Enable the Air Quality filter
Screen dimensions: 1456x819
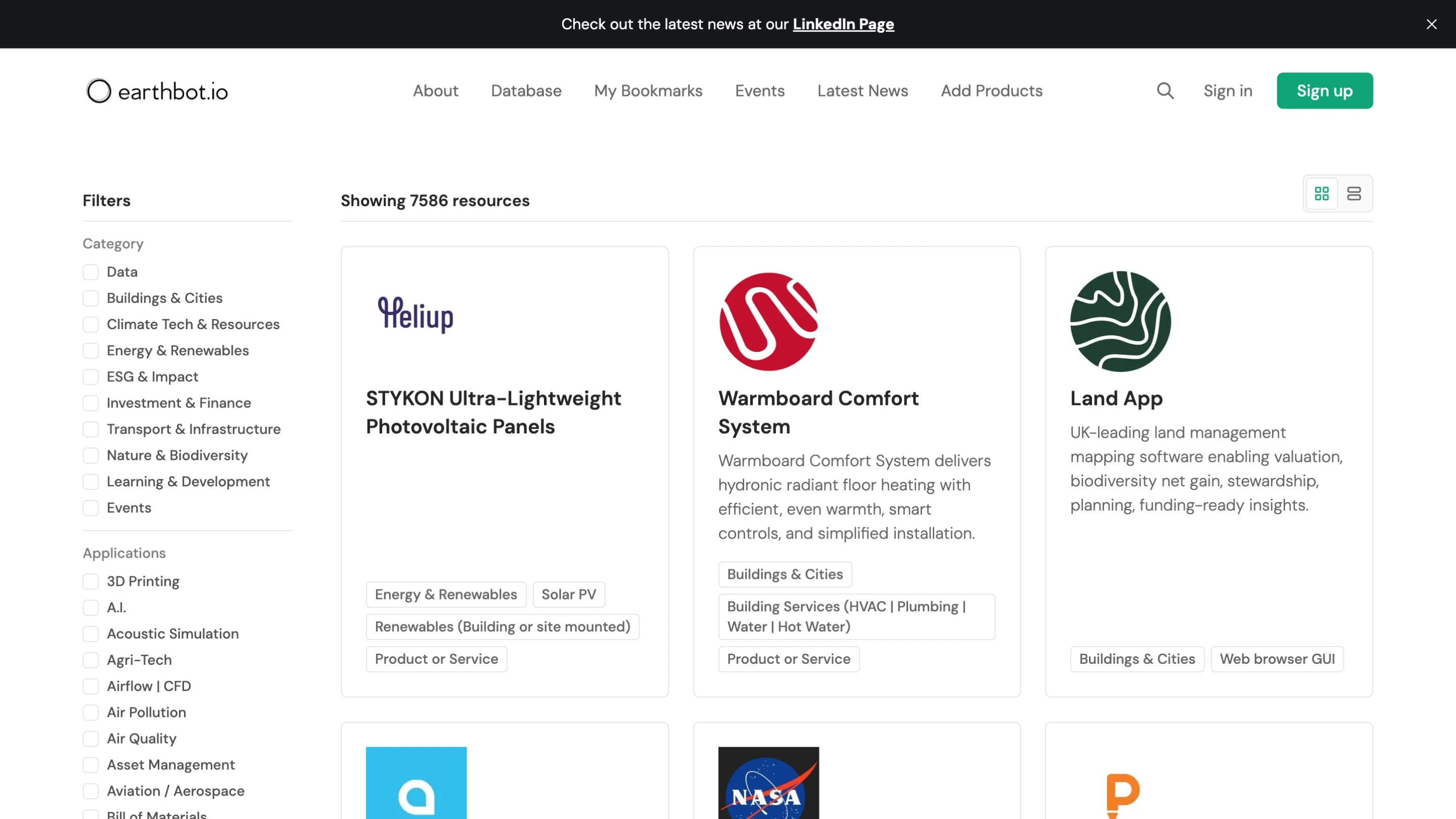click(90, 739)
